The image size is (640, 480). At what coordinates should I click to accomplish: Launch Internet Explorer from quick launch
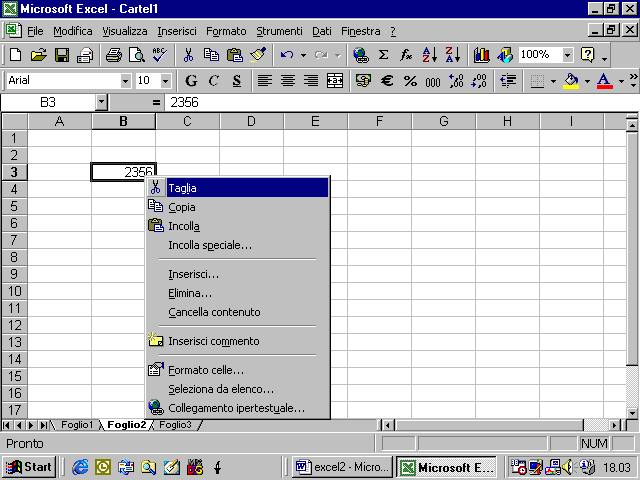tap(80, 467)
